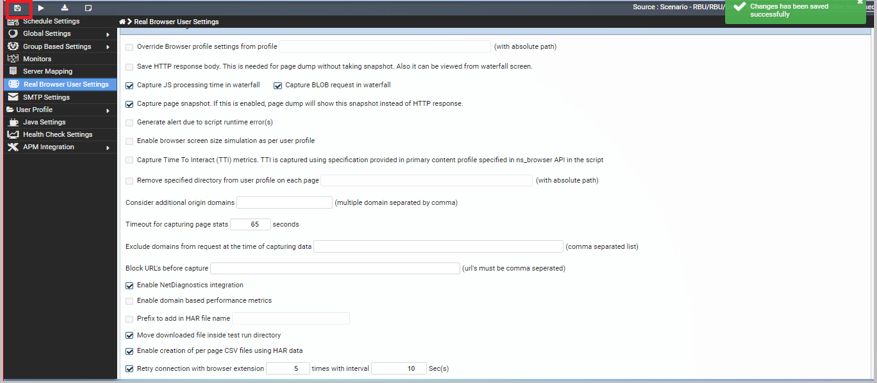Click the play/run scenario icon
The height and width of the screenshot is (383, 877).
click(x=41, y=8)
